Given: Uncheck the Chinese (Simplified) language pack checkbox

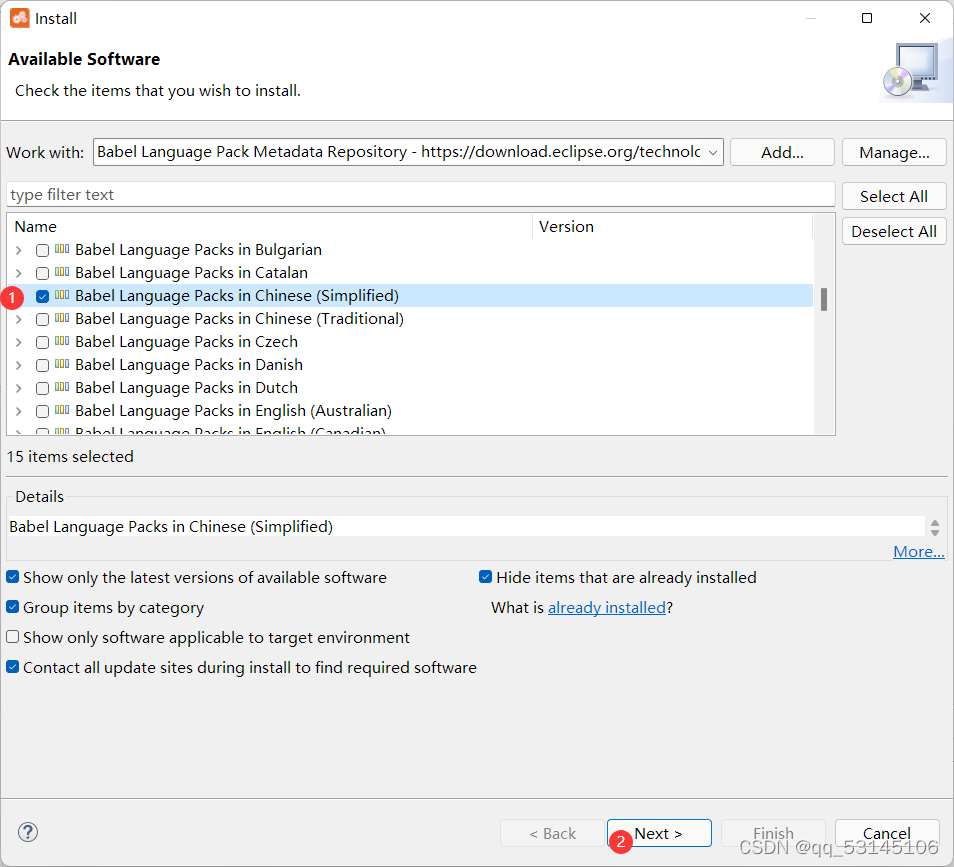Looking at the screenshot, I should tap(43, 296).
